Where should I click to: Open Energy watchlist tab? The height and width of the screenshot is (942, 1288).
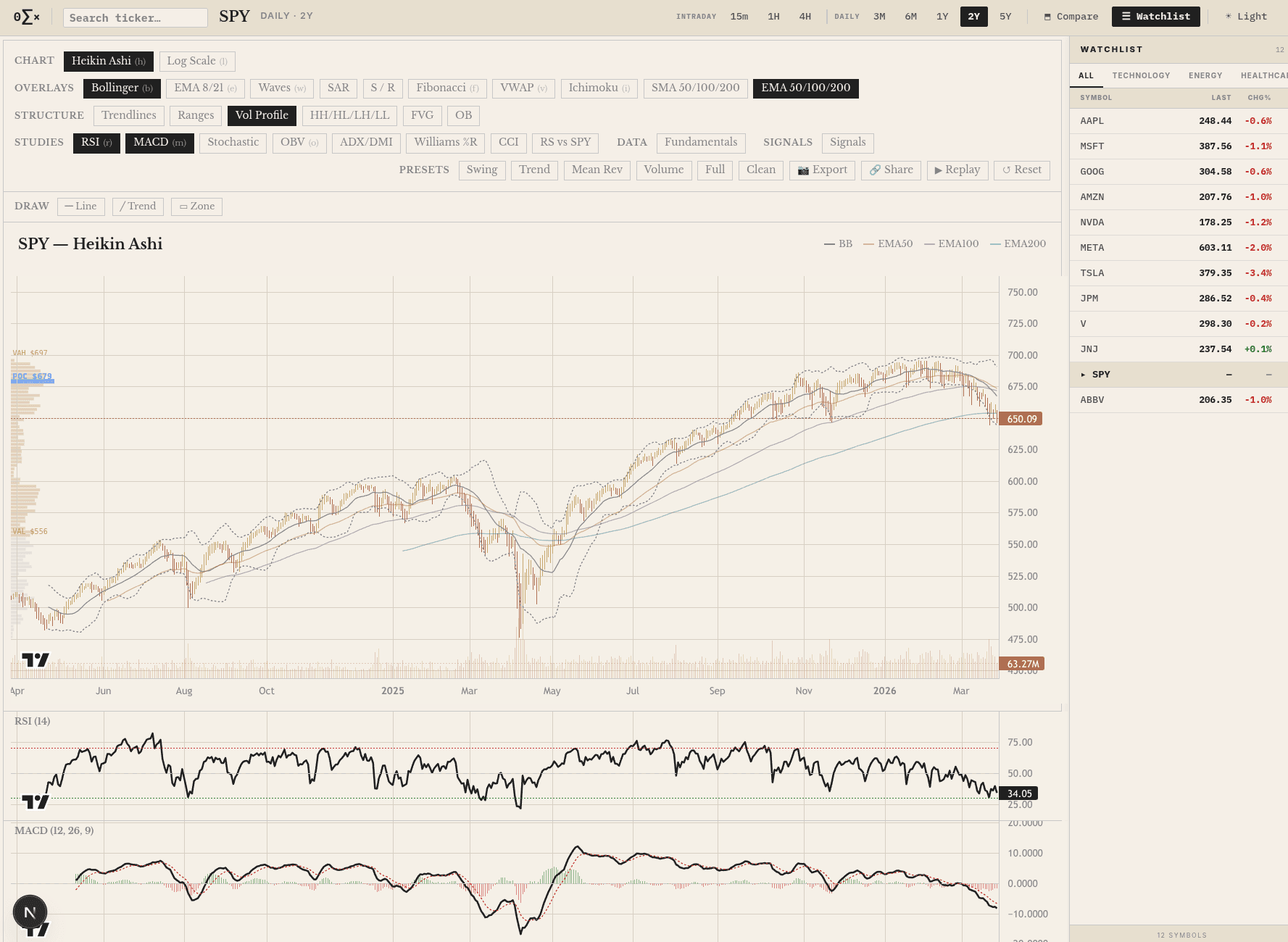1205,75
